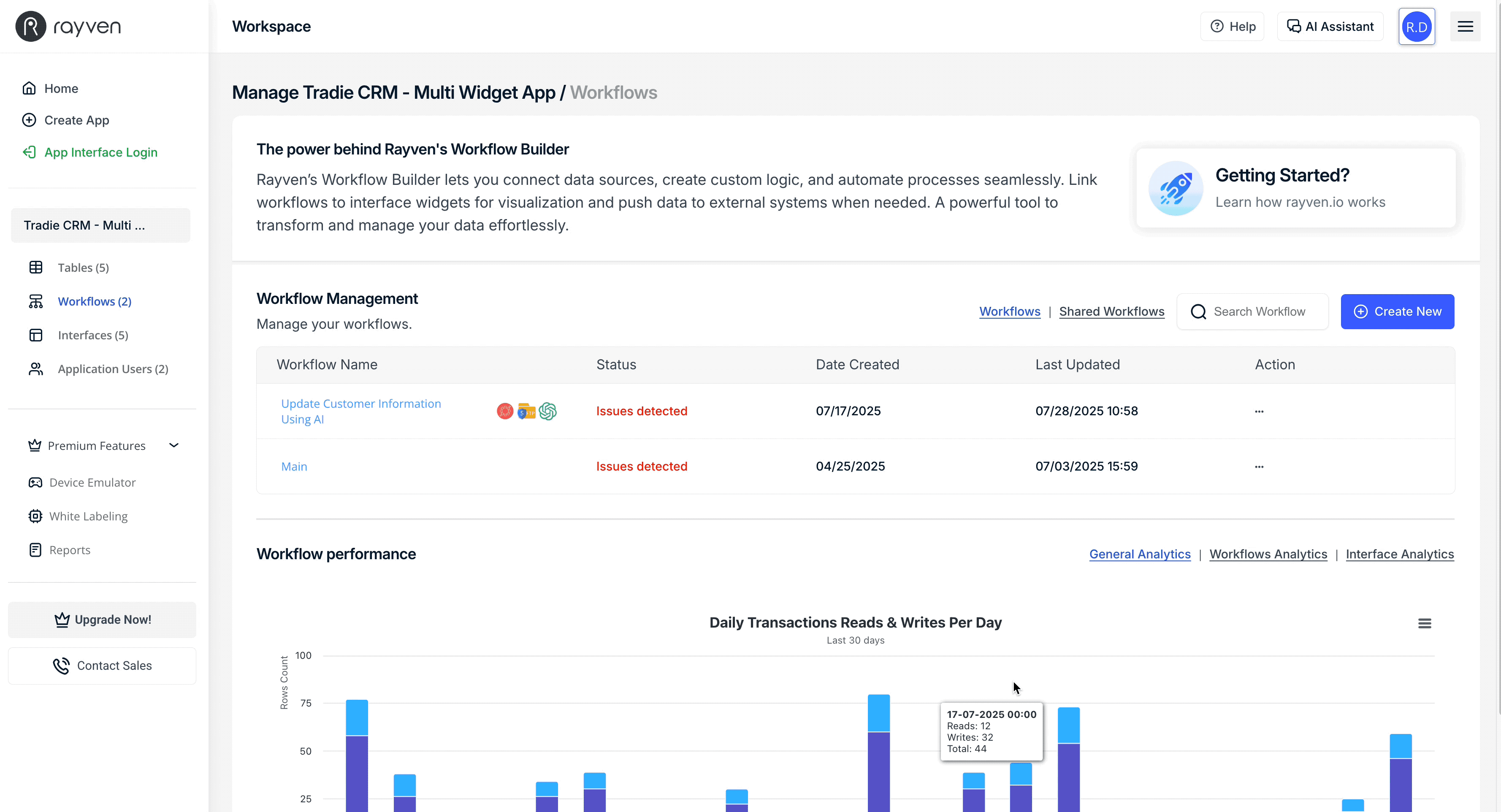Screen dimensions: 1501x812
Task: Click the Last Updated column header
Action: [1077, 365]
